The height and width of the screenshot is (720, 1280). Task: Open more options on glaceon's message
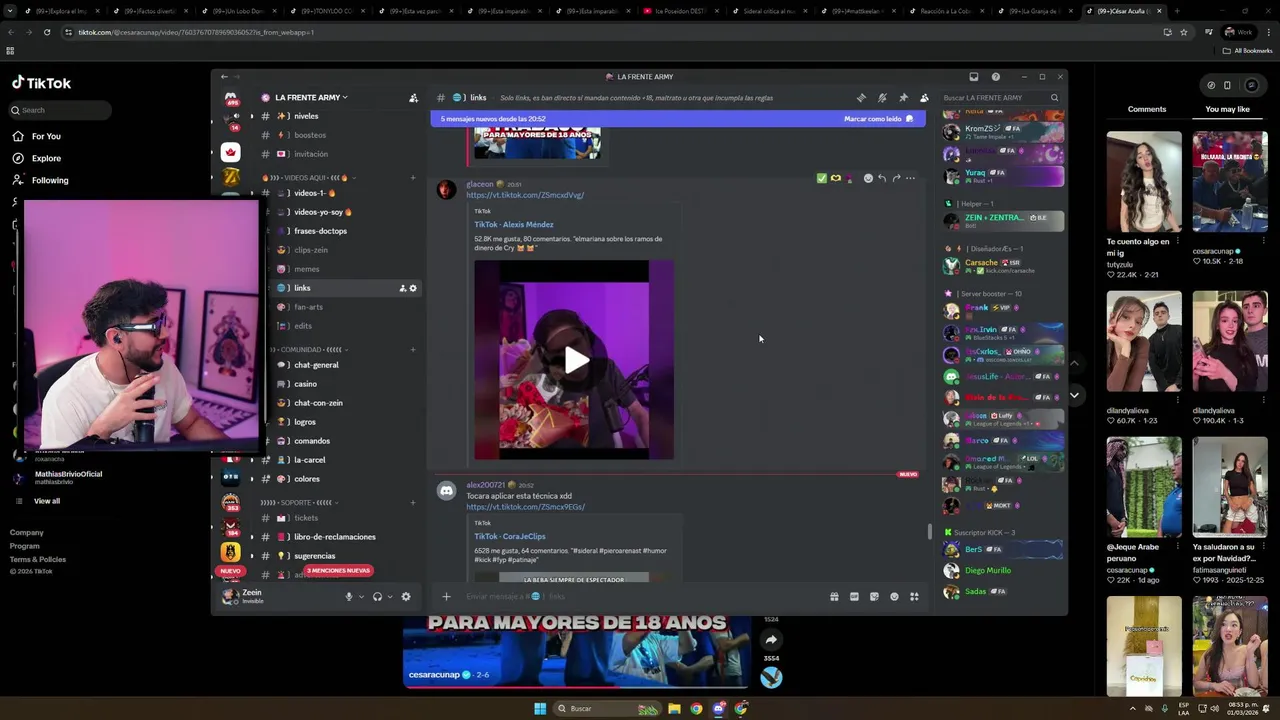point(910,178)
